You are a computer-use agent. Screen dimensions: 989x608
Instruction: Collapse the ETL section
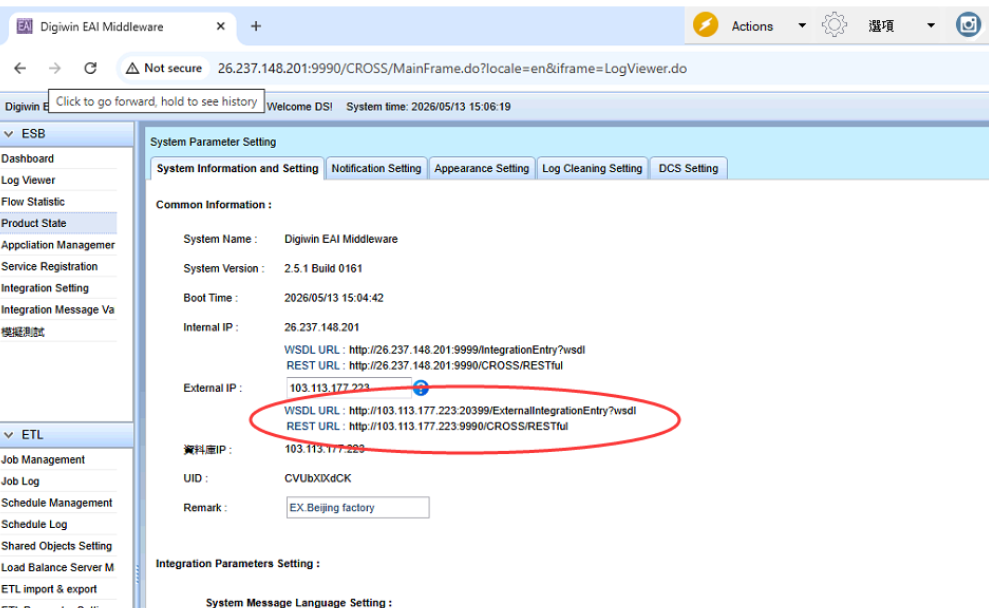click(x=9, y=435)
